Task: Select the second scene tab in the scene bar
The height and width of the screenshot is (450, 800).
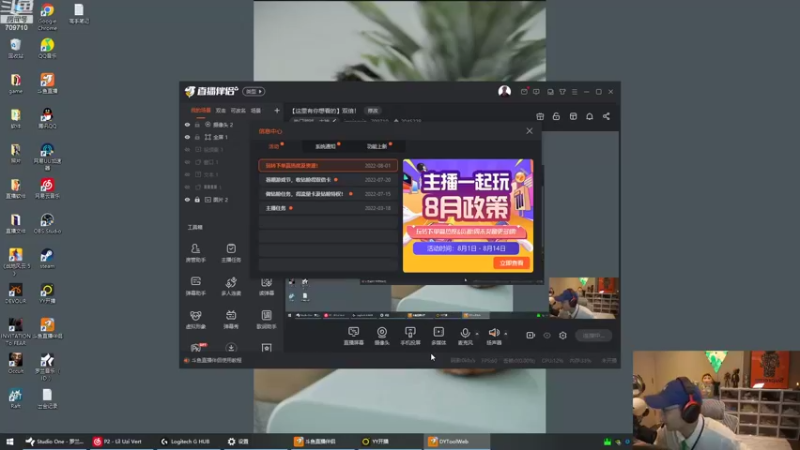Action: pos(220,110)
